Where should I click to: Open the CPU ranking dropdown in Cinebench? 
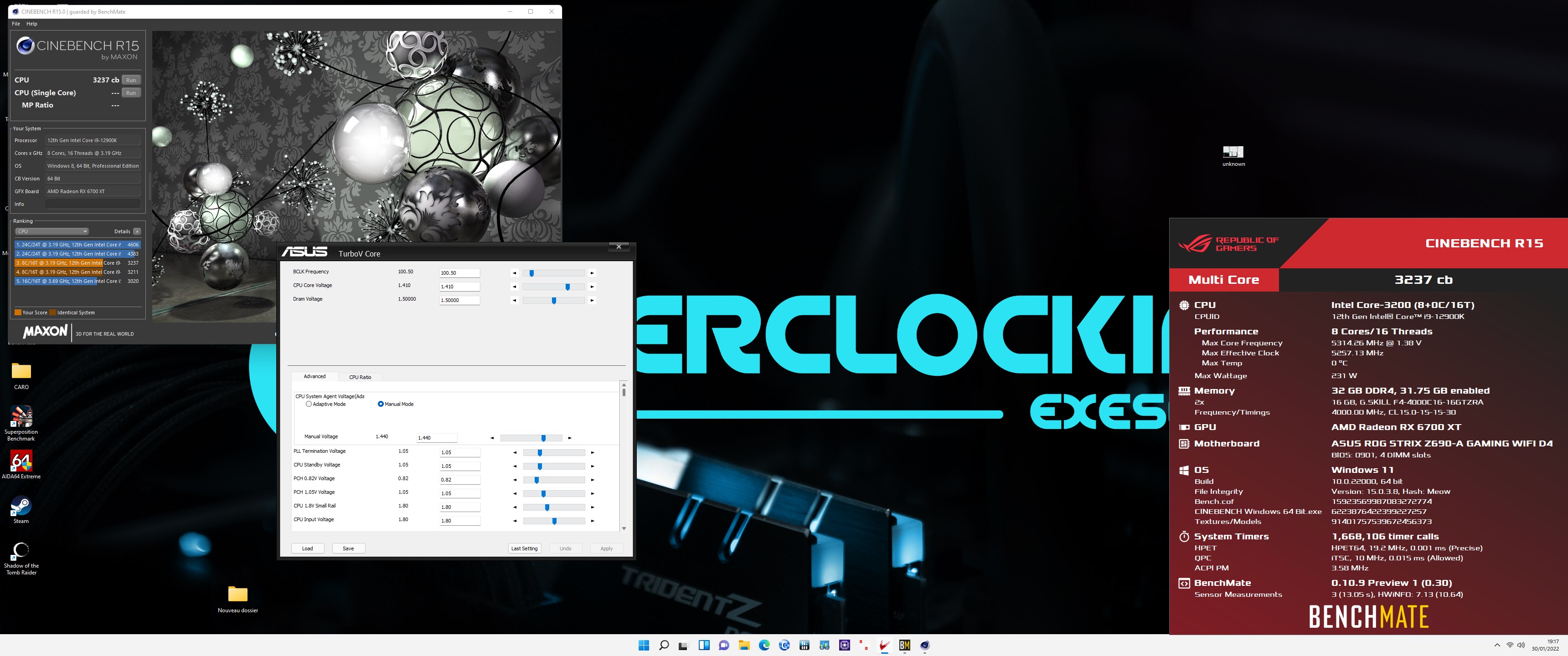pos(52,231)
